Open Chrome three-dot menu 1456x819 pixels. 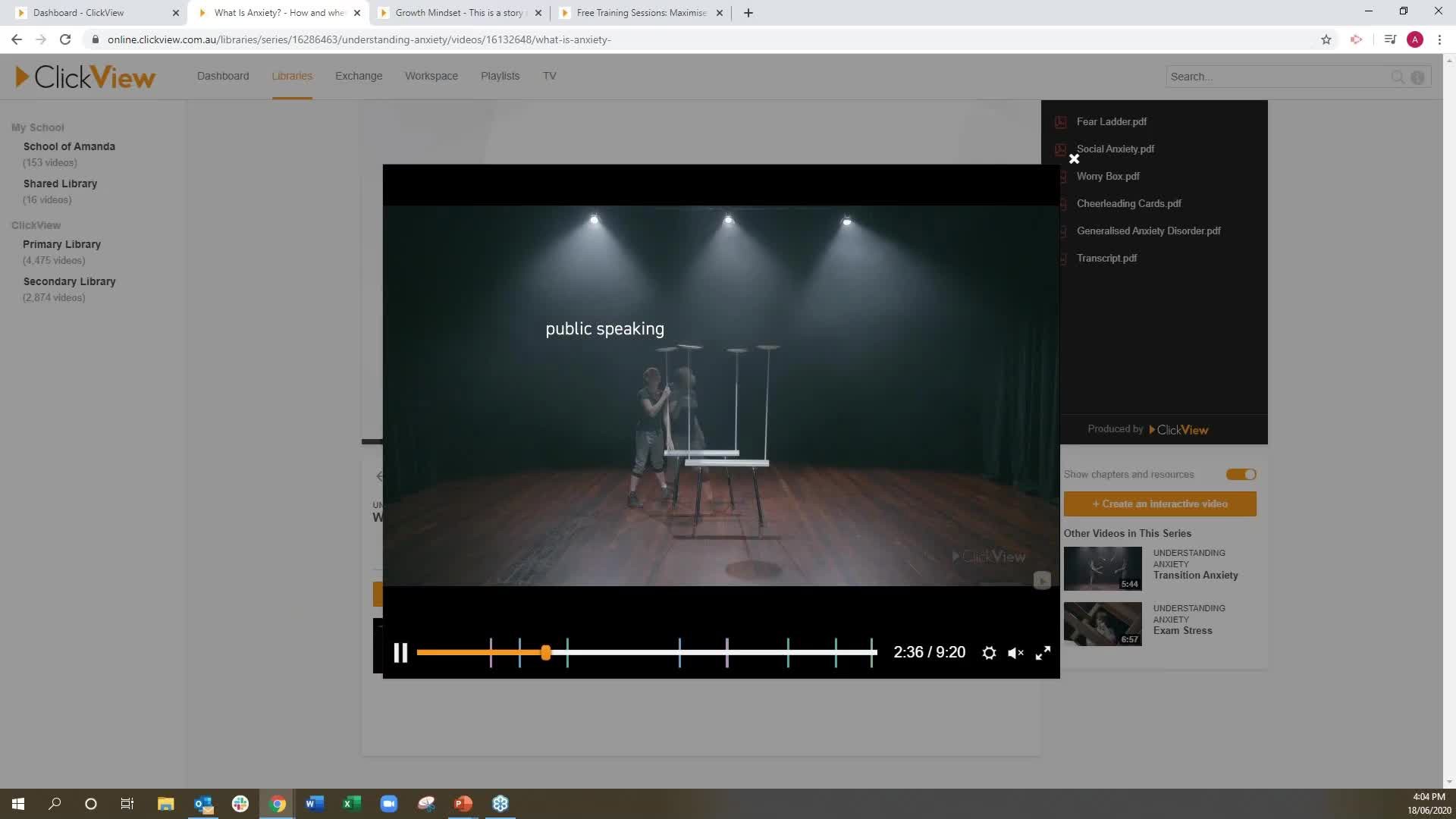(1439, 39)
